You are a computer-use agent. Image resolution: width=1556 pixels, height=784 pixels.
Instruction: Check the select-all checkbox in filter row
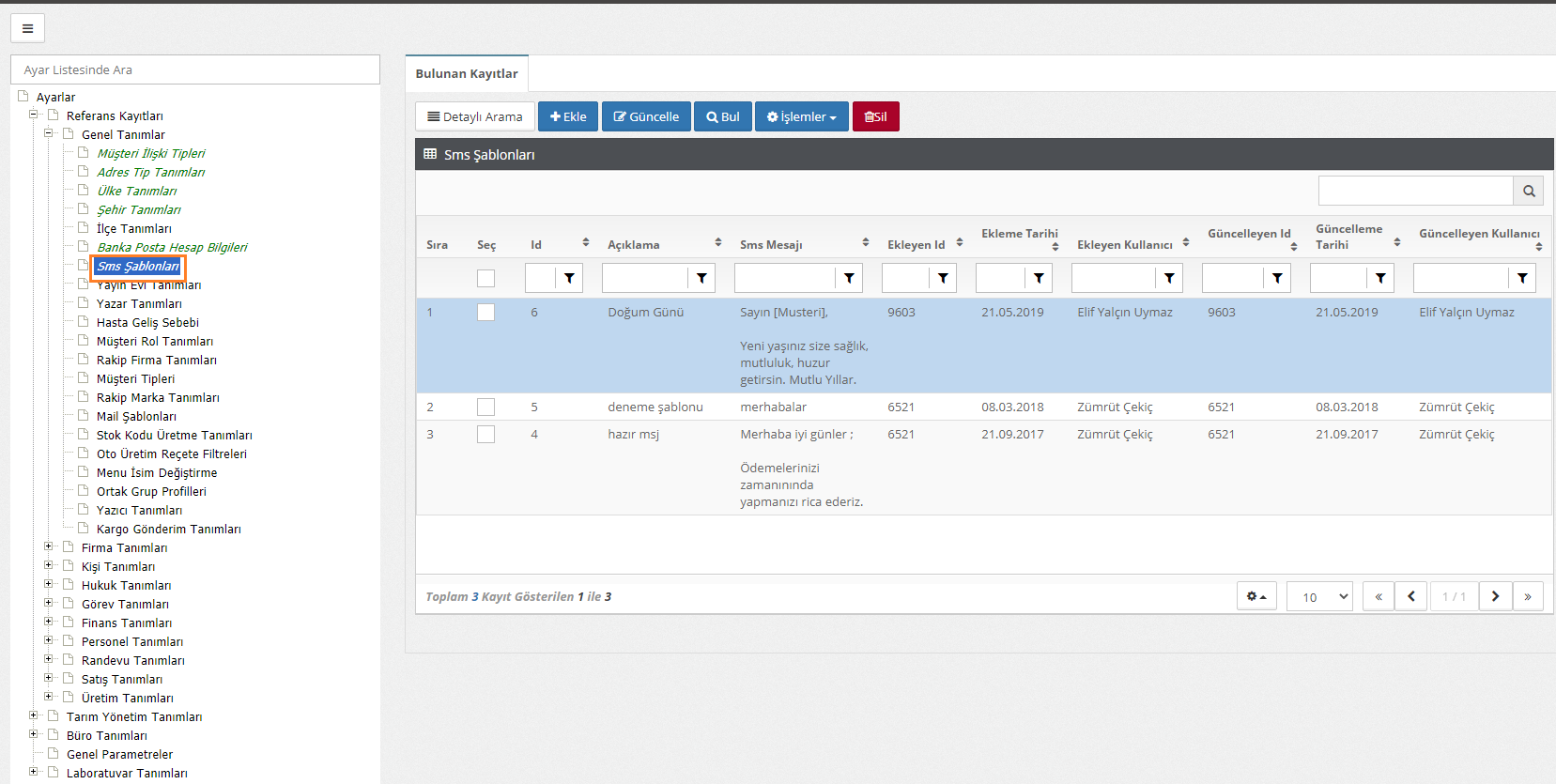click(485, 278)
